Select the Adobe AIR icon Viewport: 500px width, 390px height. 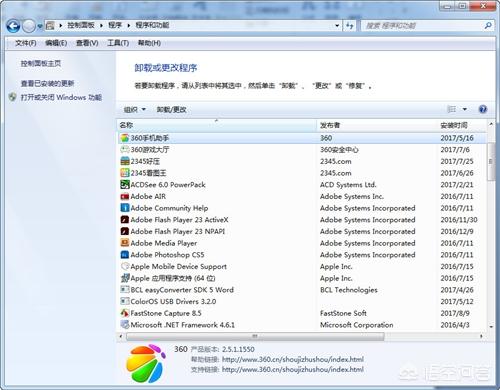click(125, 196)
